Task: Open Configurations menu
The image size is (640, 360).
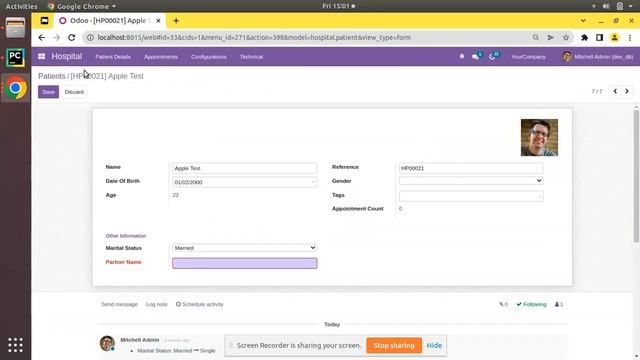Action: (209, 57)
